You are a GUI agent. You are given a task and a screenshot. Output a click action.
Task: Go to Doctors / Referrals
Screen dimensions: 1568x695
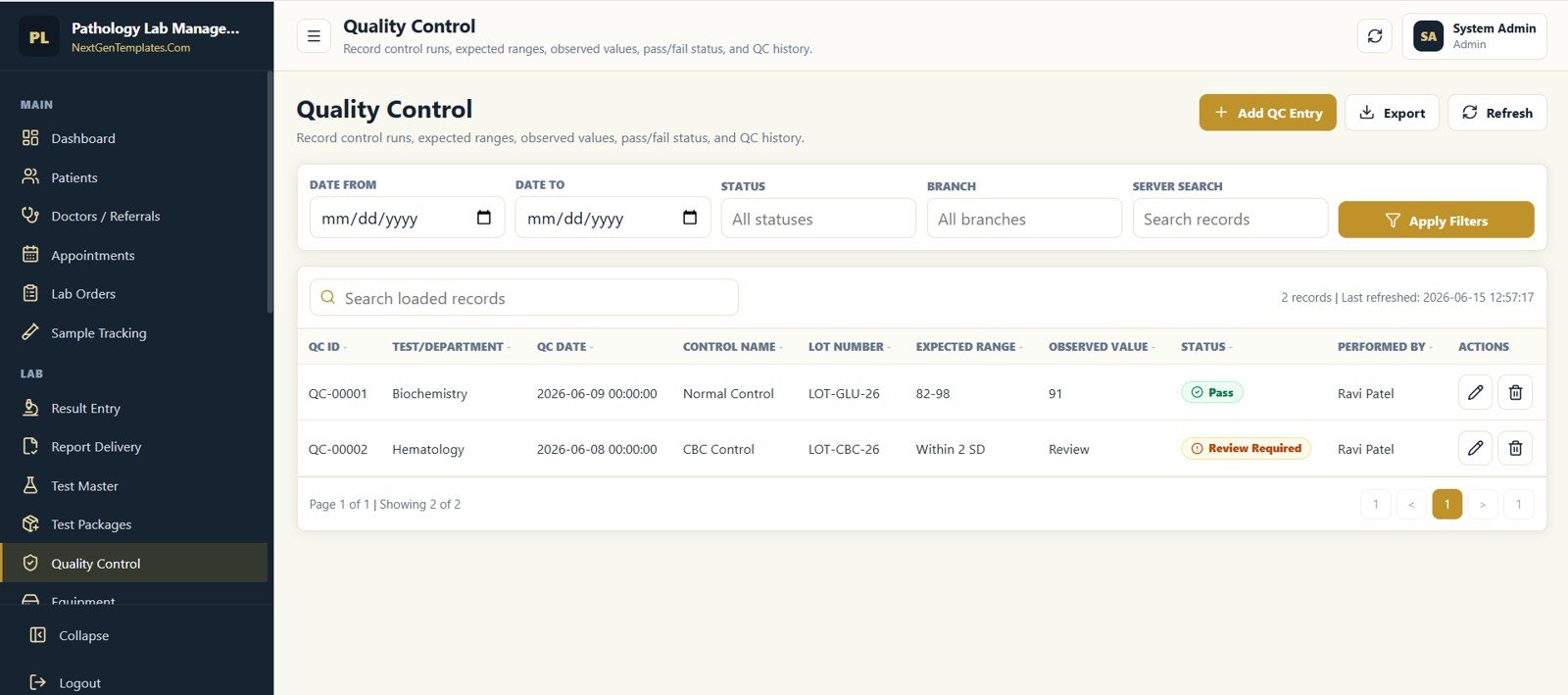coord(133,216)
